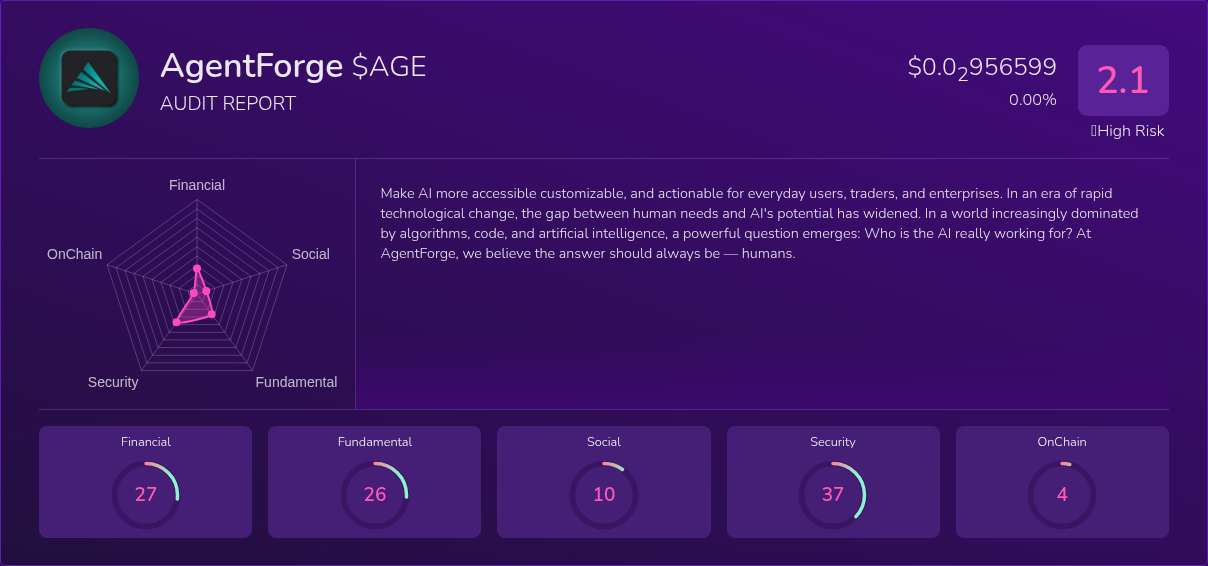Click the top Financial data point on radar
1208x566 pixels.
[197, 268]
